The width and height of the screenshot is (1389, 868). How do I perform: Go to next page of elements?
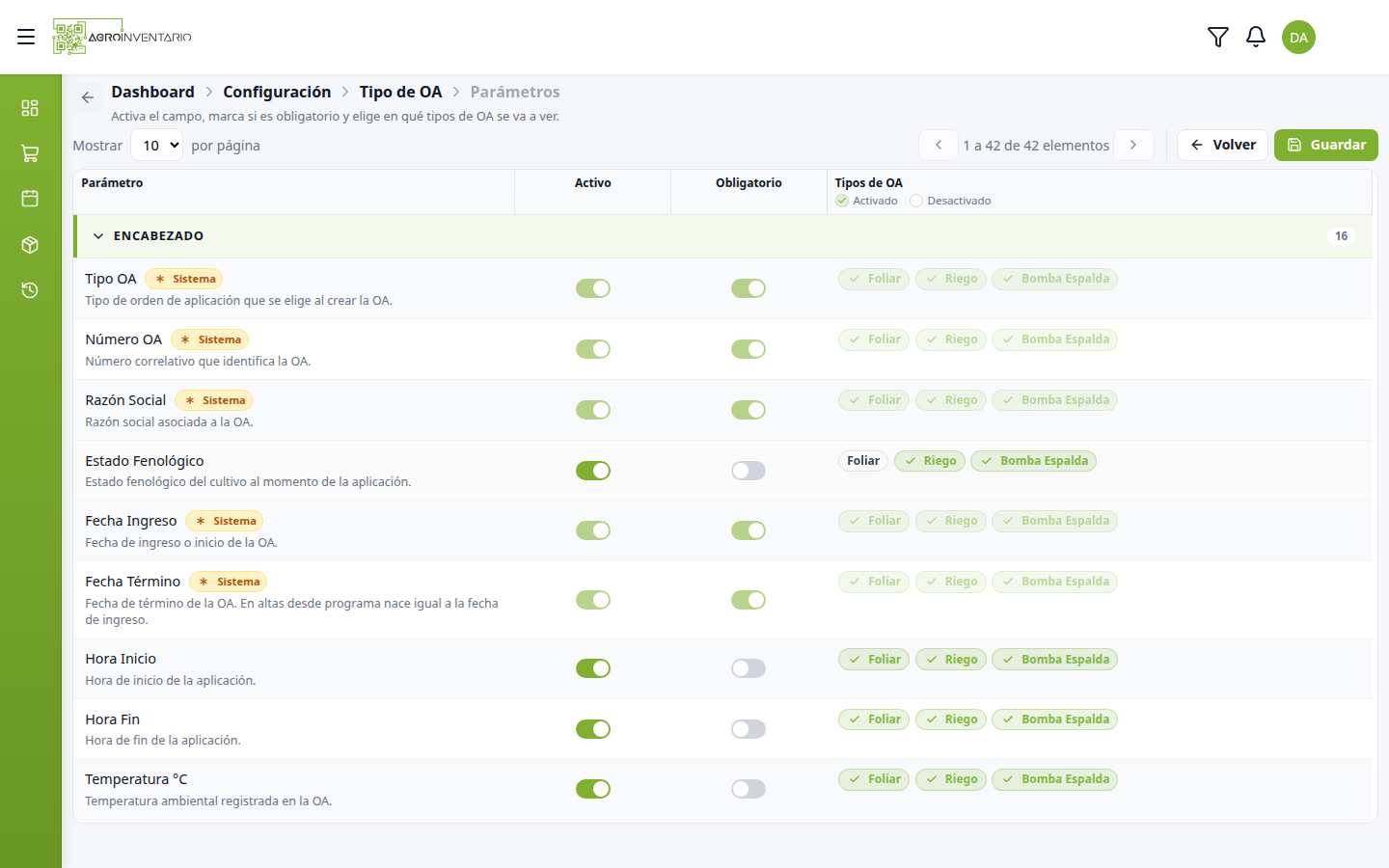1133,145
